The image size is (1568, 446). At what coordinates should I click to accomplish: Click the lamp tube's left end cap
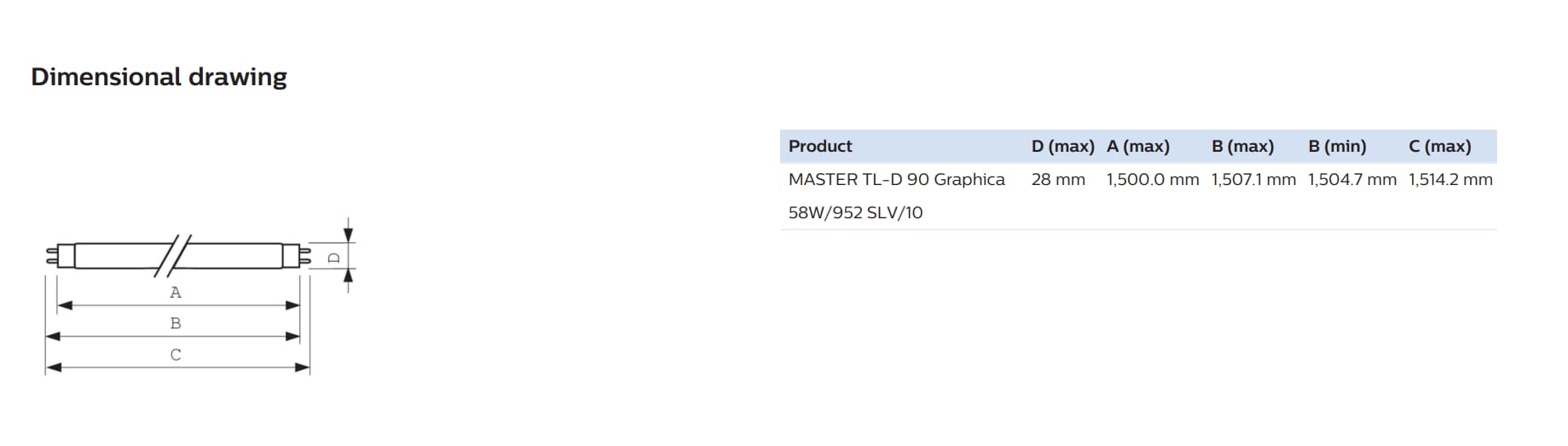click(60, 255)
